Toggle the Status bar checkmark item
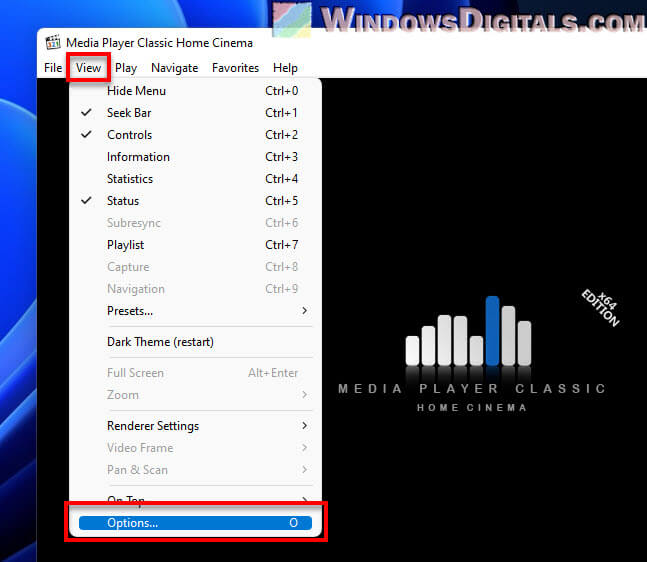647x562 pixels. (x=196, y=201)
